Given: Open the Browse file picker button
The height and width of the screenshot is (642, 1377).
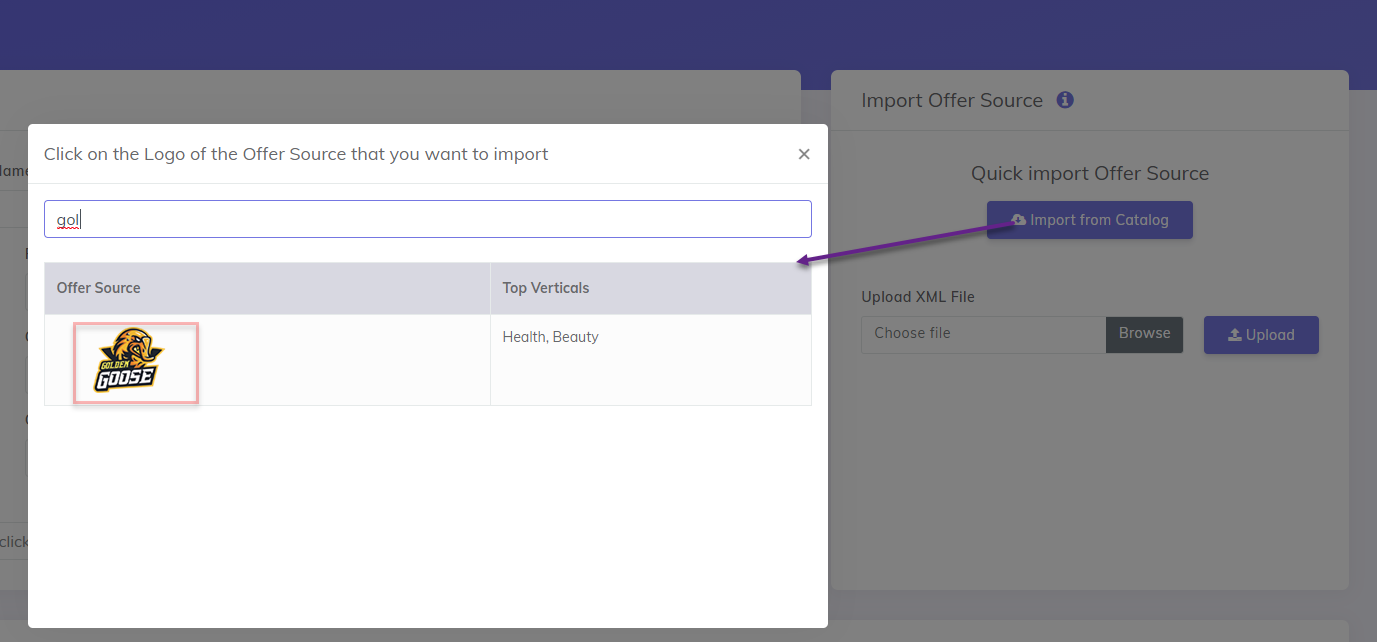Looking at the screenshot, I should (1144, 334).
